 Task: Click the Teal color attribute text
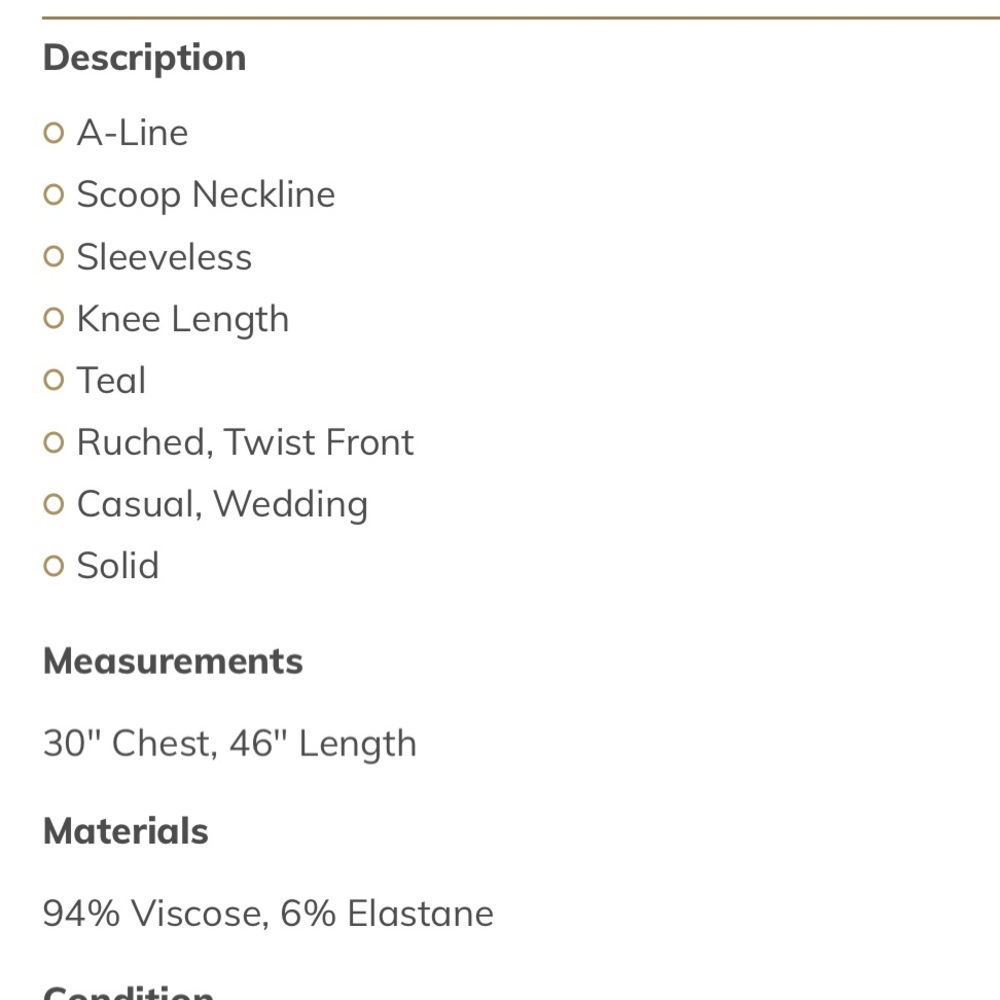(111, 381)
